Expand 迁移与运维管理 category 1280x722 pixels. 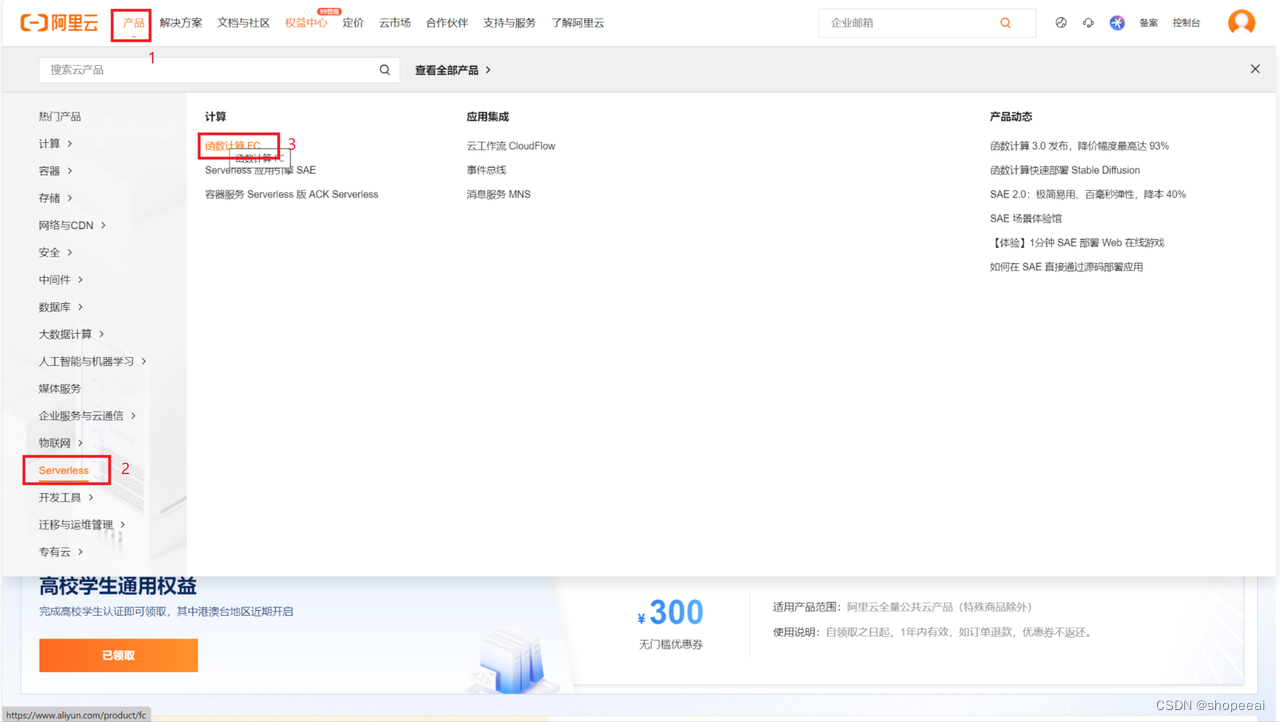pos(82,524)
